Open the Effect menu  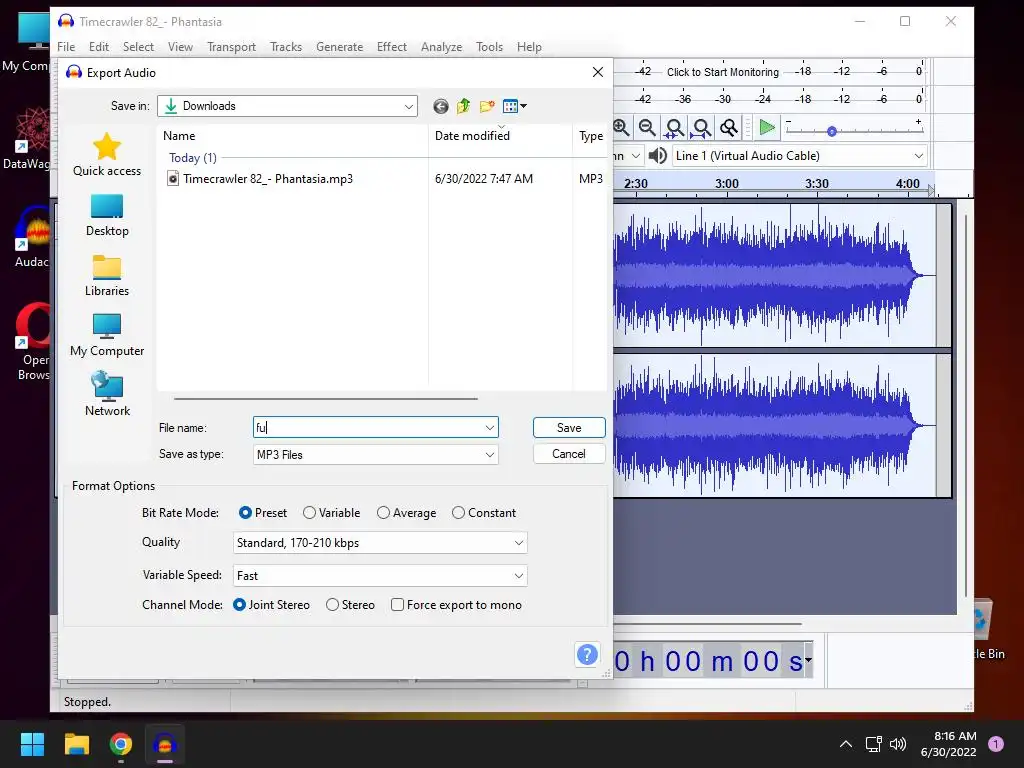coord(392,47)
